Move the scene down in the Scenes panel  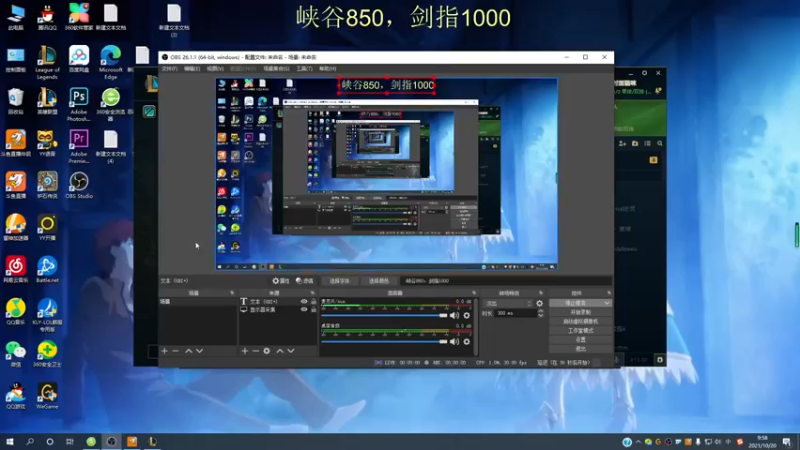coord(199,351)
